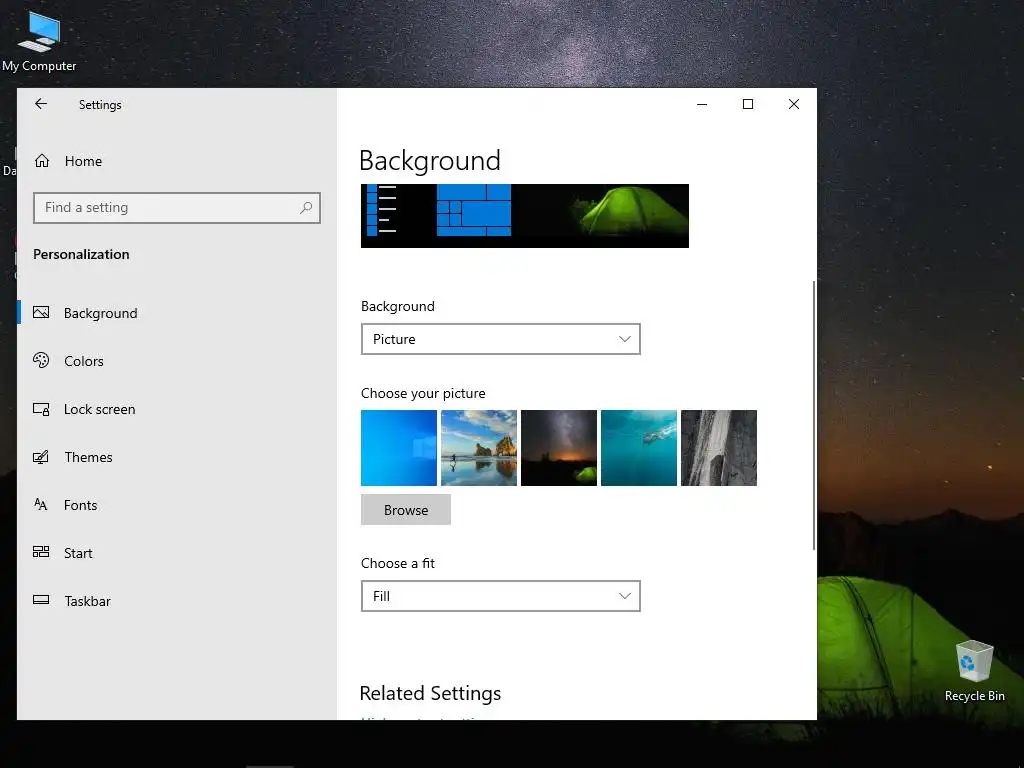This screenshot has width=1024, height=768.
Task: Click the Home house icon
Action: pyautogui.click(x=42, y=161)
